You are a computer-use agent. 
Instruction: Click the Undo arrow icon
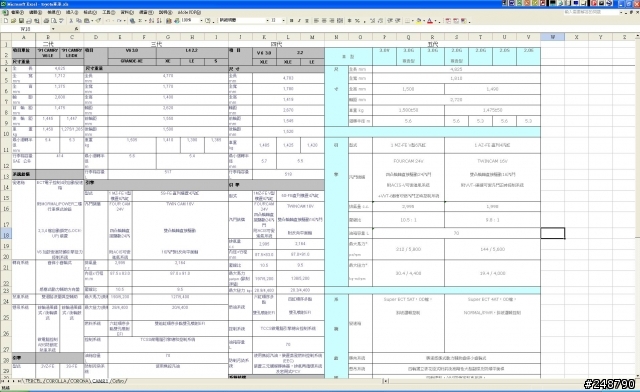tap(107, 20)
